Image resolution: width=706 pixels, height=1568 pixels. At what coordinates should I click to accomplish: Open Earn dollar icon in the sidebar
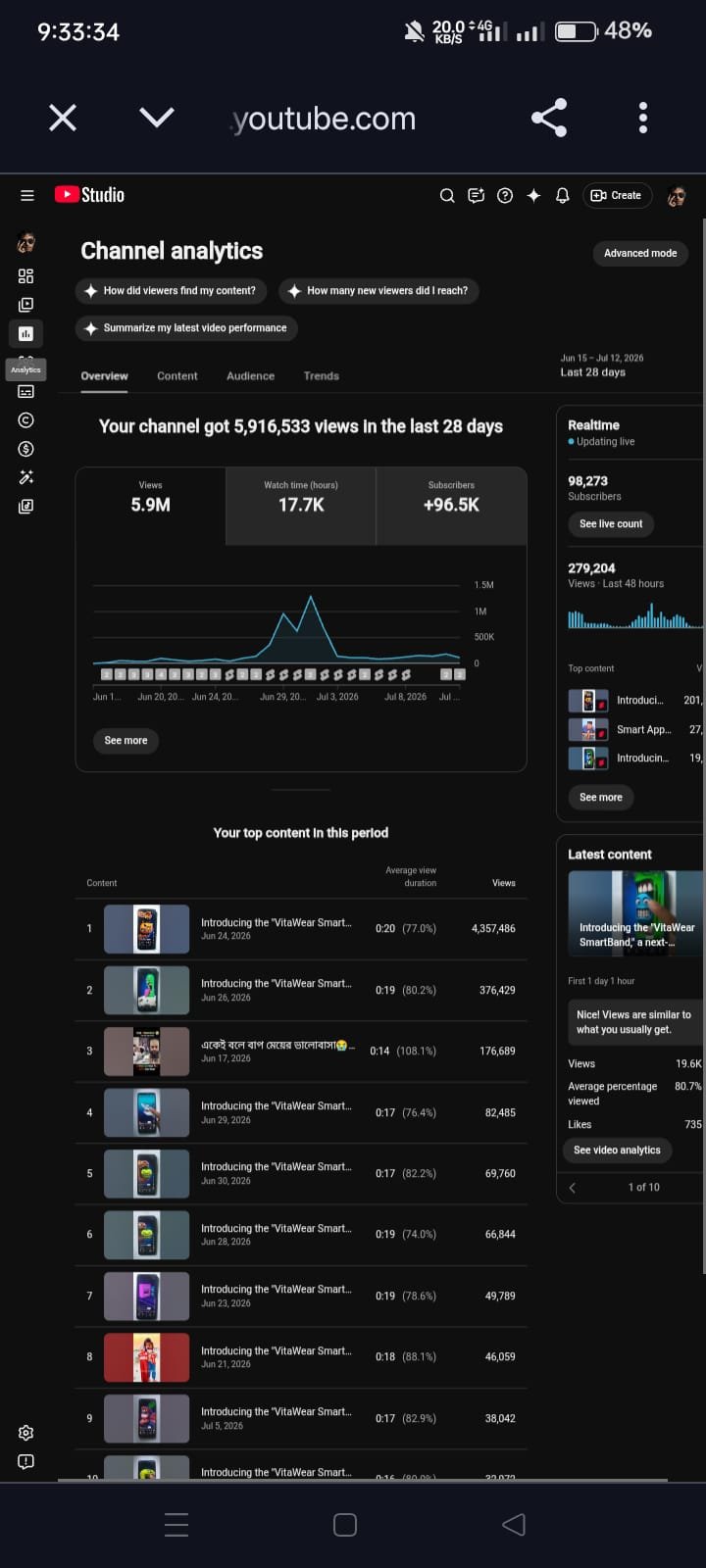pyautogui.click(x=26, y=449)
